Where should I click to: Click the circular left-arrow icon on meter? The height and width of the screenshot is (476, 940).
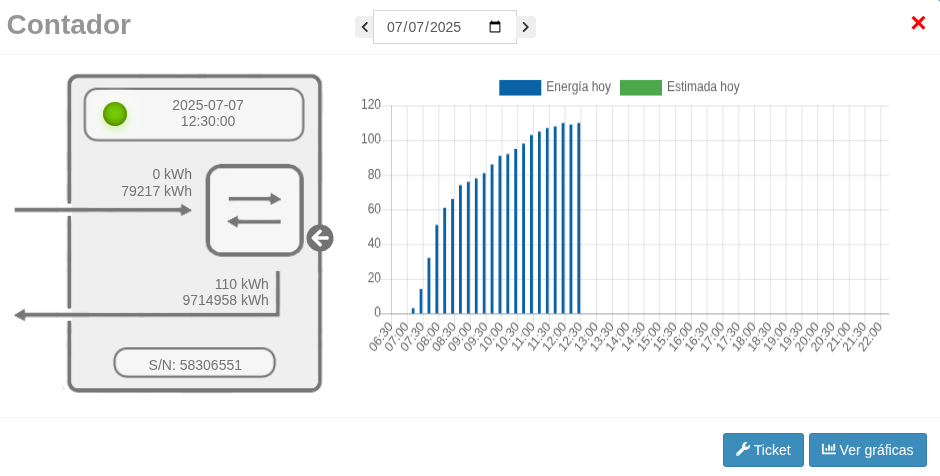click(320, 238)
